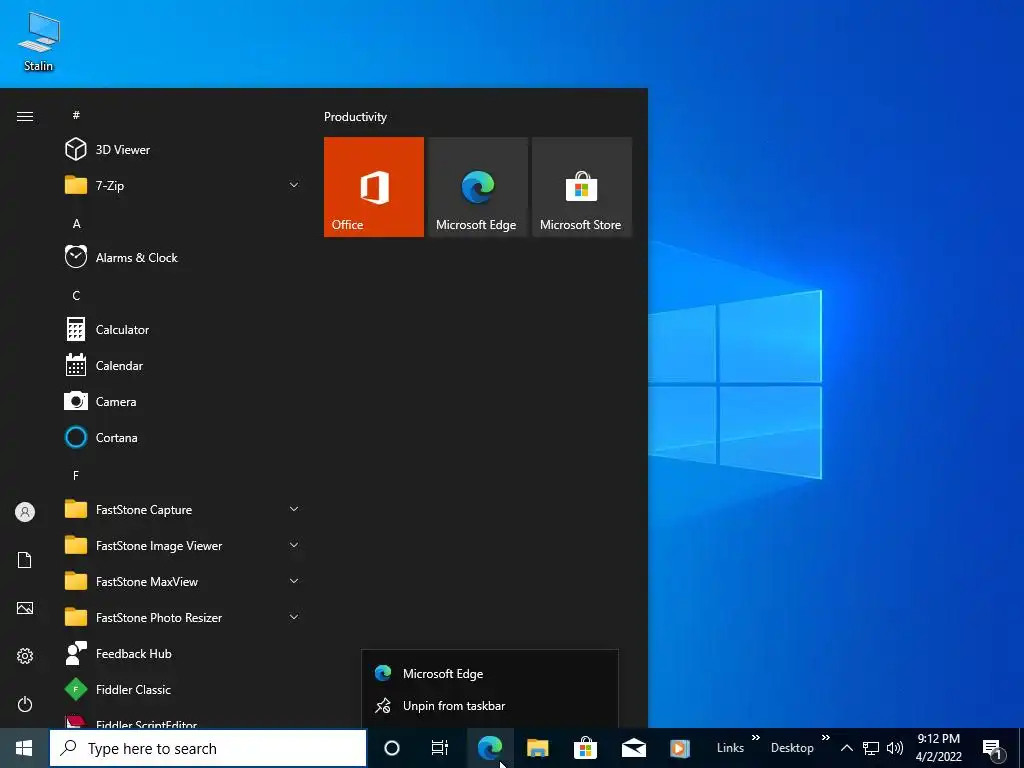
Task: Click the letter F section header
Action: pyautogui.click(x=76, y=475)
